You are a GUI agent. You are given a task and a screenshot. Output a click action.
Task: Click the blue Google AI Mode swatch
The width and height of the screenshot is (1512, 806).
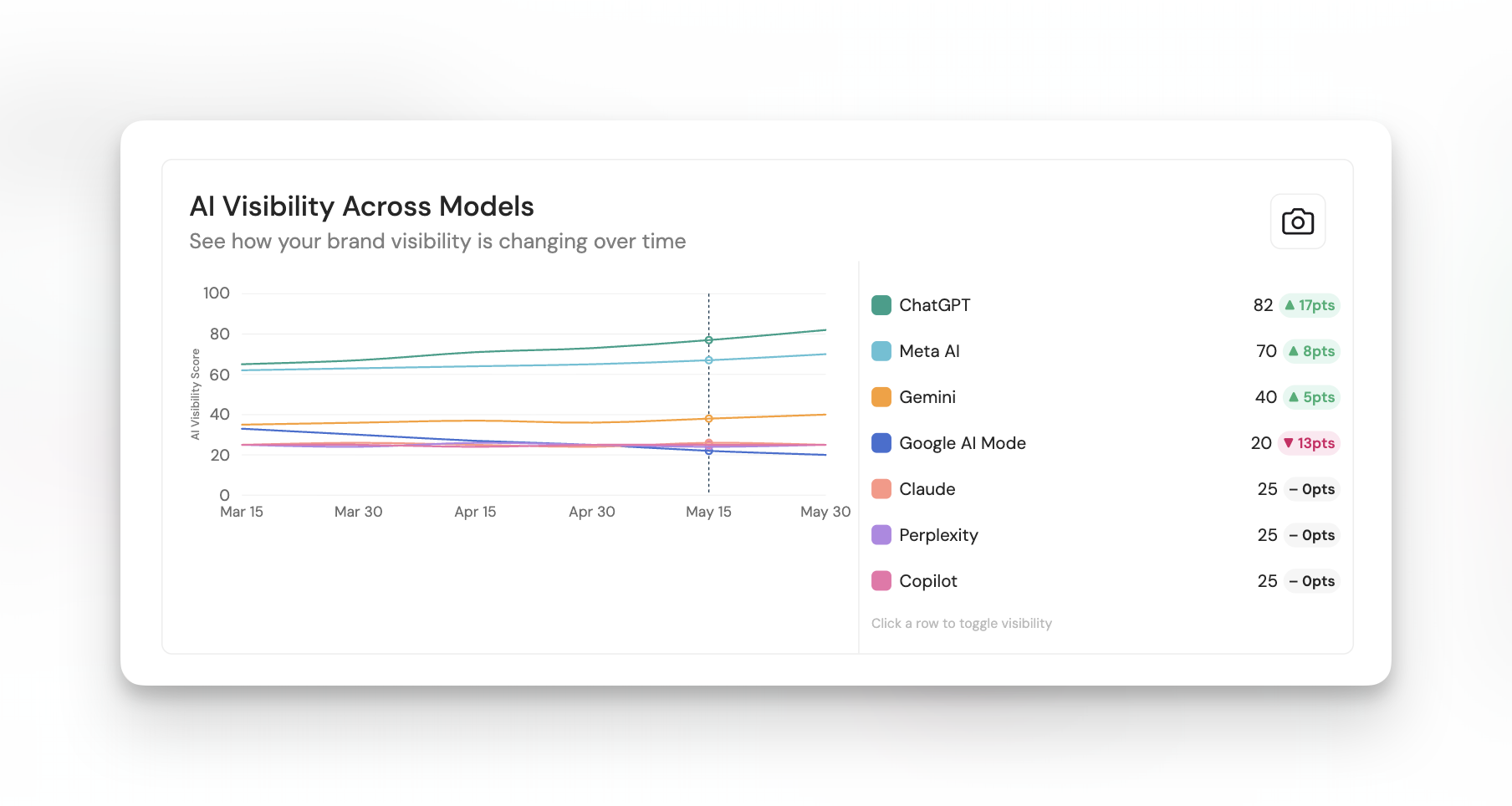881,443
